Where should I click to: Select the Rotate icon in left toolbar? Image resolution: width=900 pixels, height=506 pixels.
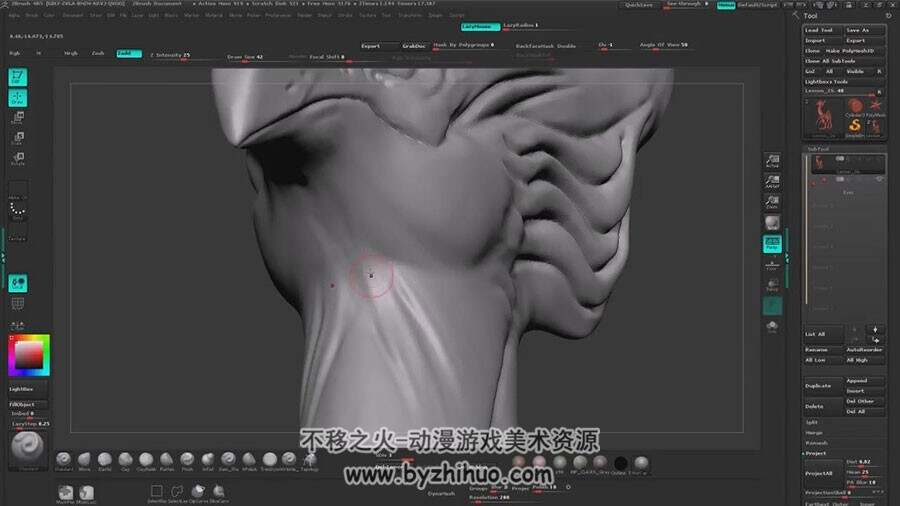18,158
